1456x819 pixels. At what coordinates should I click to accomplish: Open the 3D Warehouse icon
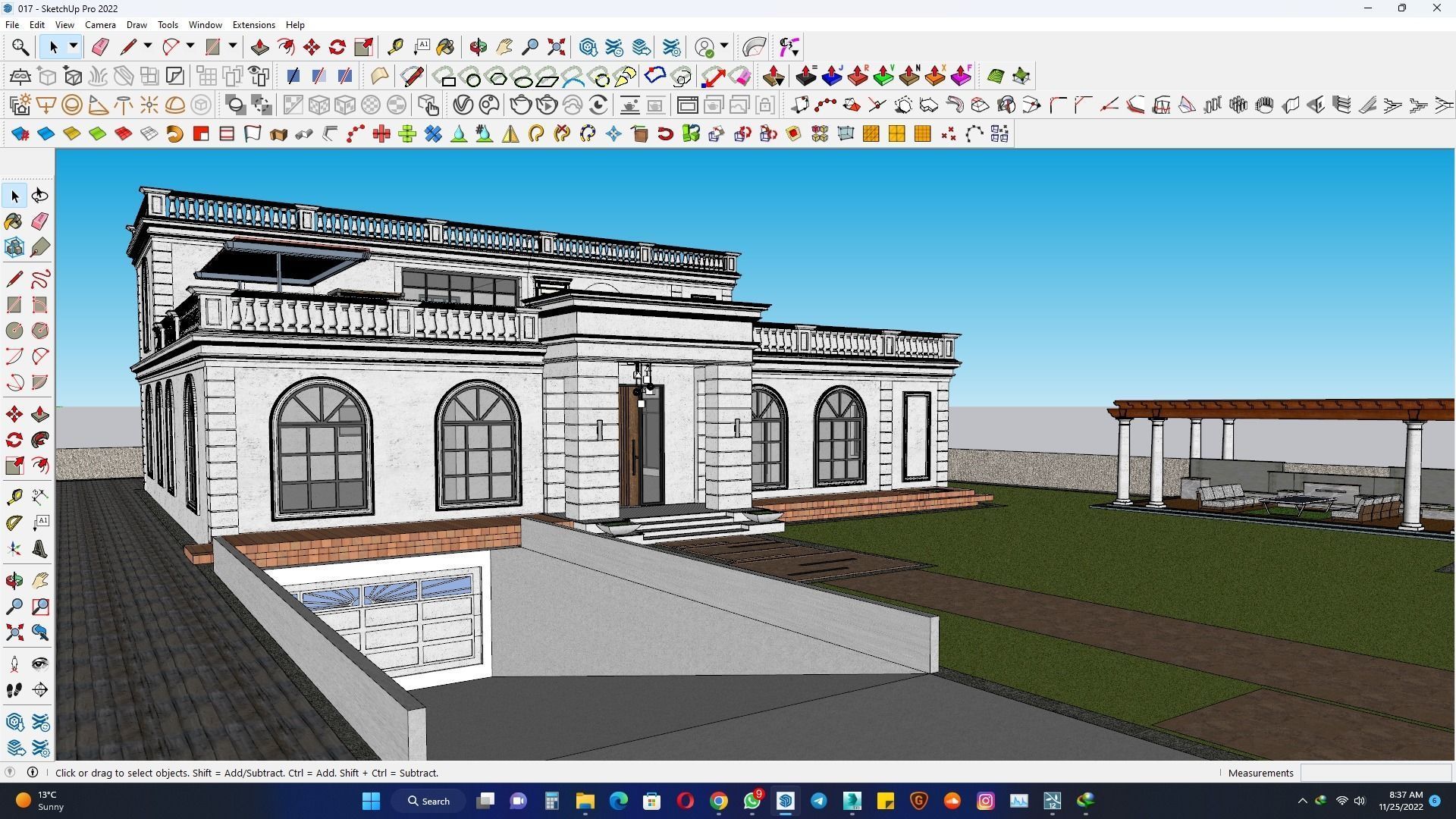(588, 46)
